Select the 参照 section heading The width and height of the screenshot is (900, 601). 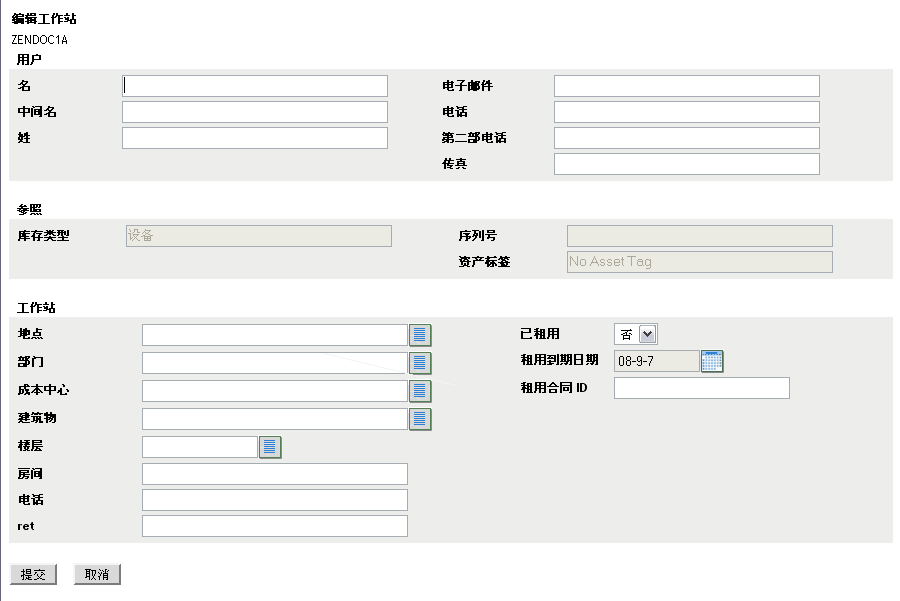tap(29, 210)
